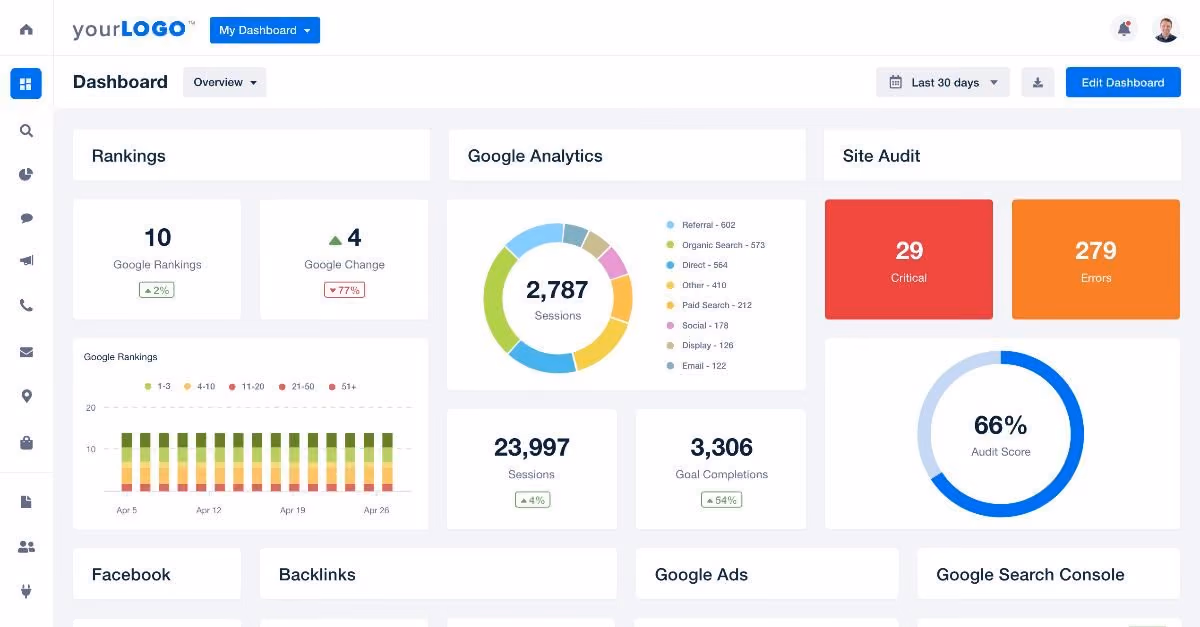This screenshot has width=1200, height=627.
Task: Open the map pin location icon
Action: 26,396
